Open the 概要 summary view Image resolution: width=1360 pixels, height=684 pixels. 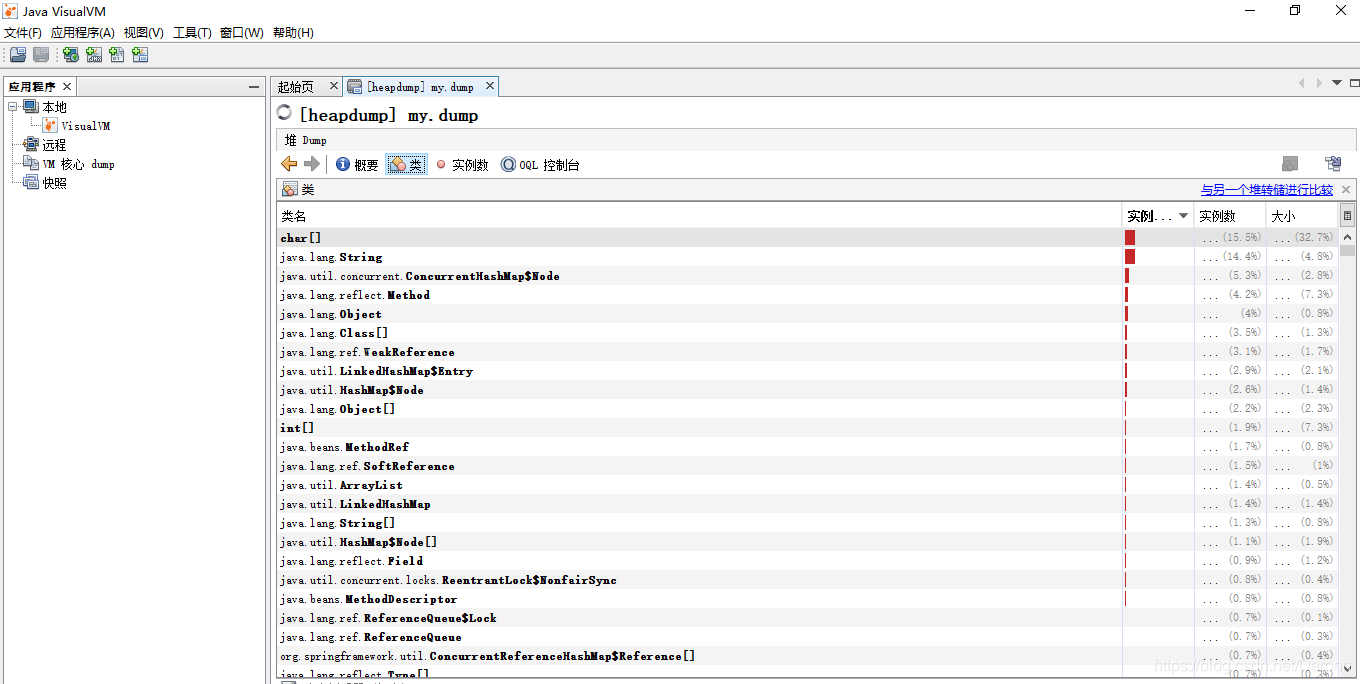(x=357, y=165)
